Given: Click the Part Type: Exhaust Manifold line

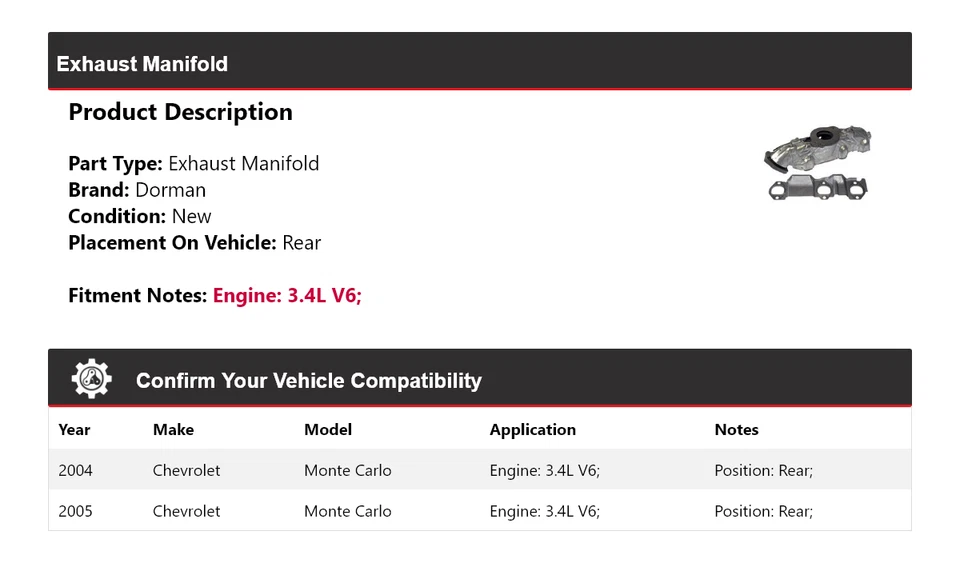Looking at the screenshot, I should [194, 163].
